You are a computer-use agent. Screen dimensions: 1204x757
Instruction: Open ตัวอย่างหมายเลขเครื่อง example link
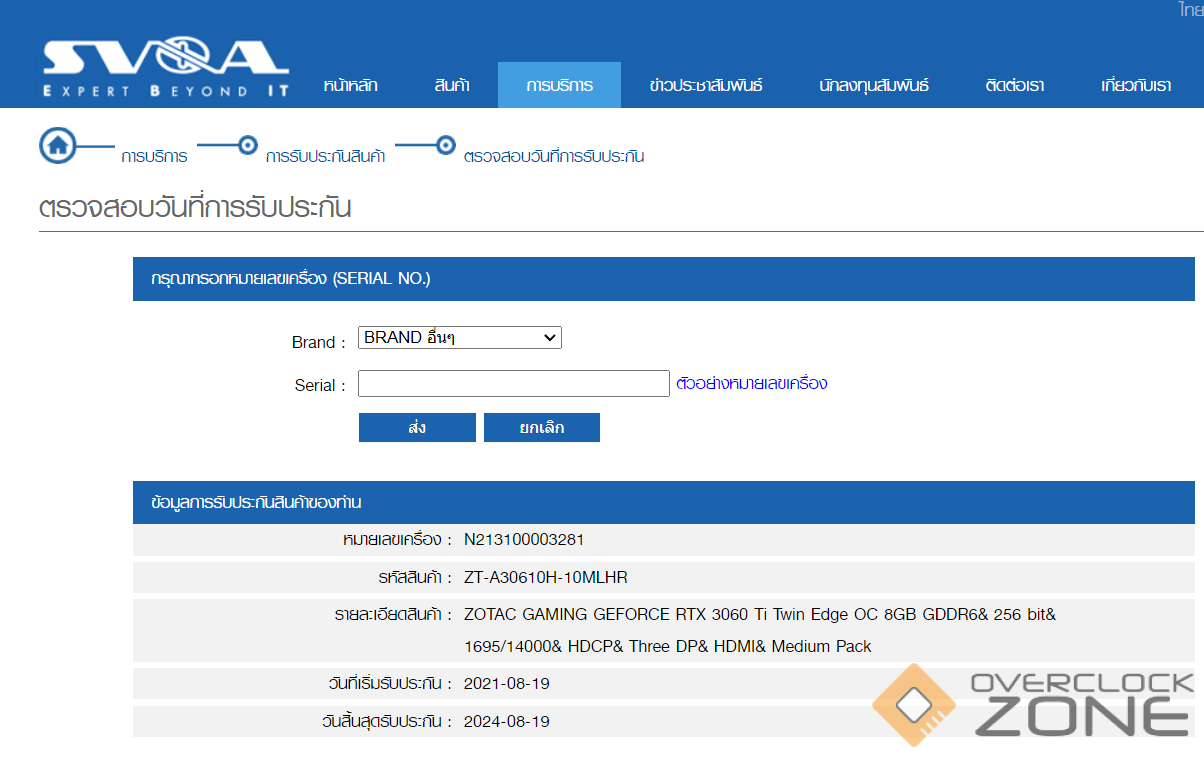click(752, 383)
